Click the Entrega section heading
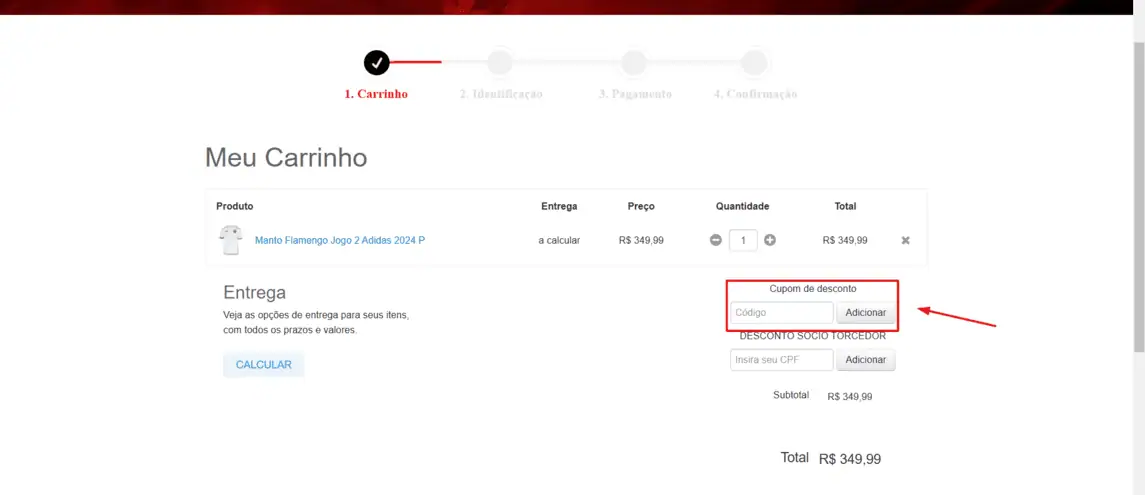 254,293
